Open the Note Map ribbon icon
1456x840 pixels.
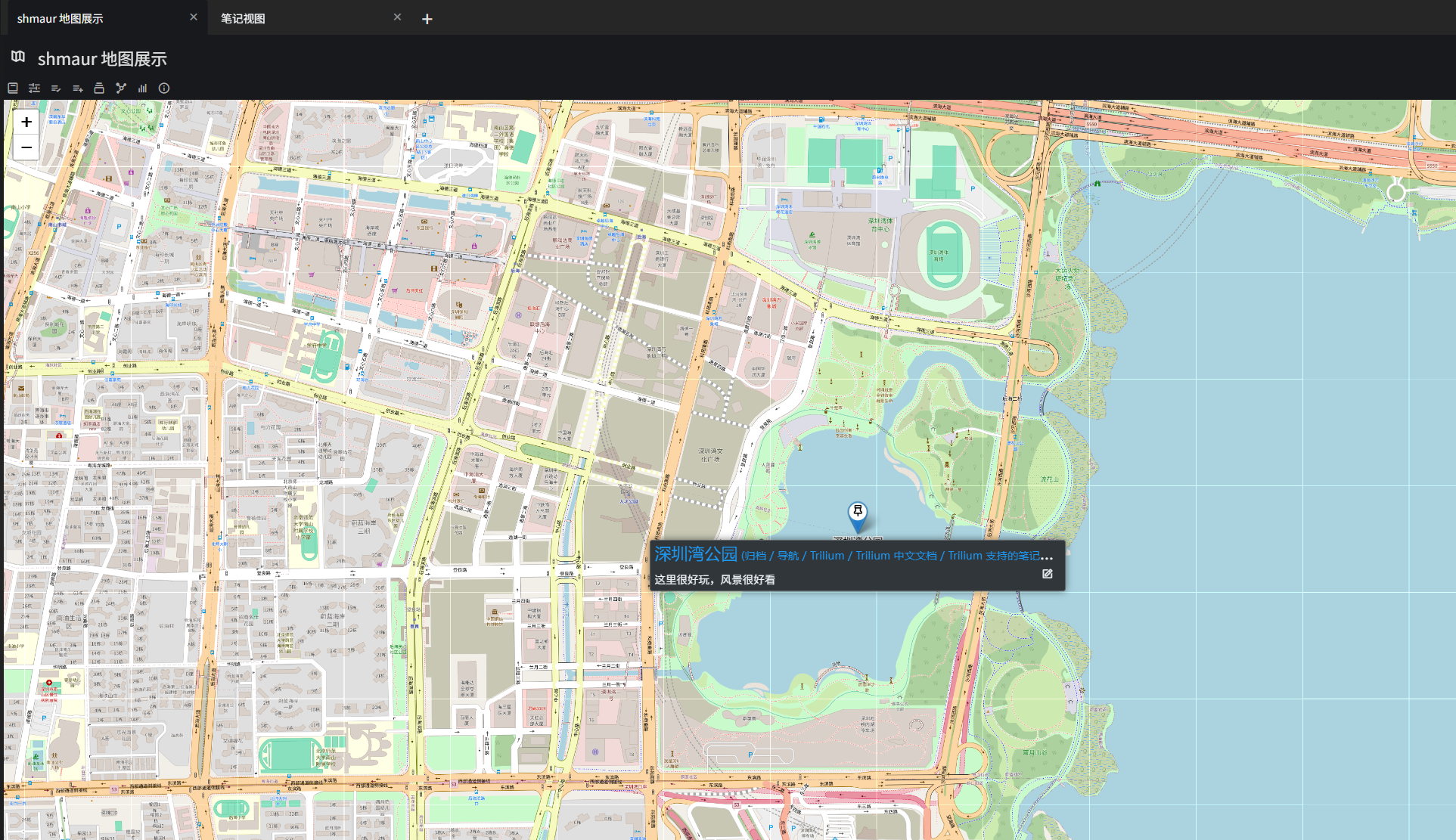click(121, 88)
